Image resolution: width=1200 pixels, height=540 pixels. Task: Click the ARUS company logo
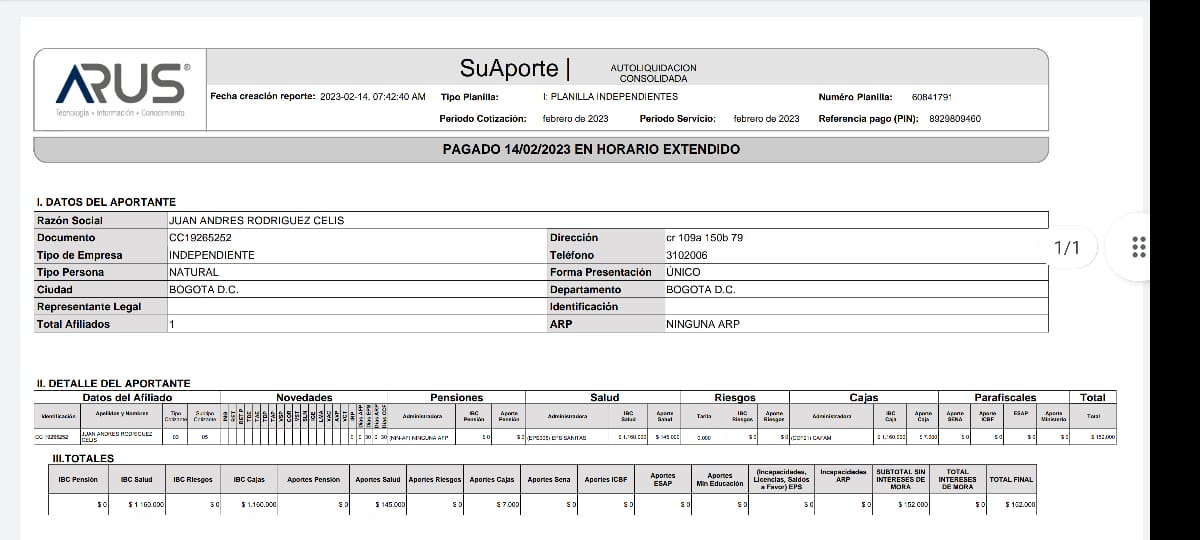121,84
